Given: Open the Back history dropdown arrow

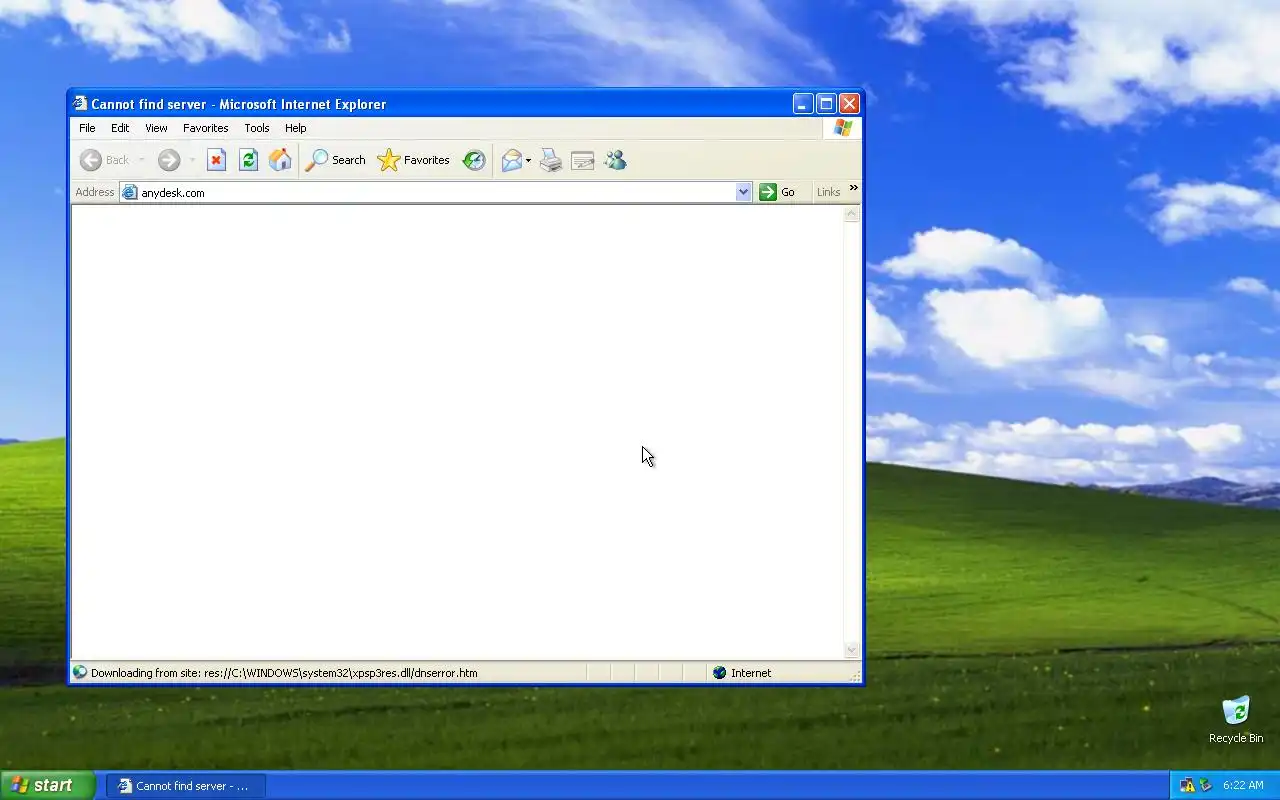Looking at the screenshot, I should tap(141, 160).
